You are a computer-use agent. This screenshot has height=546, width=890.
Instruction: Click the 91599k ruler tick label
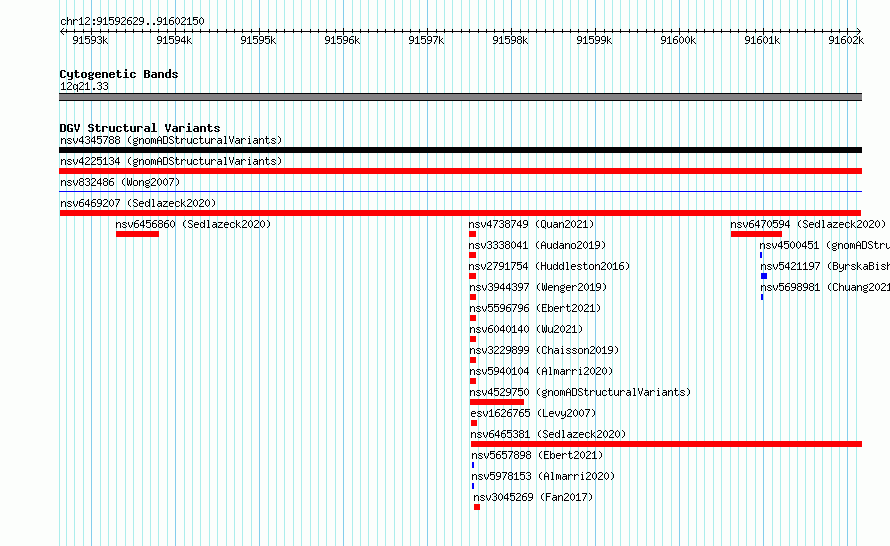594,40
